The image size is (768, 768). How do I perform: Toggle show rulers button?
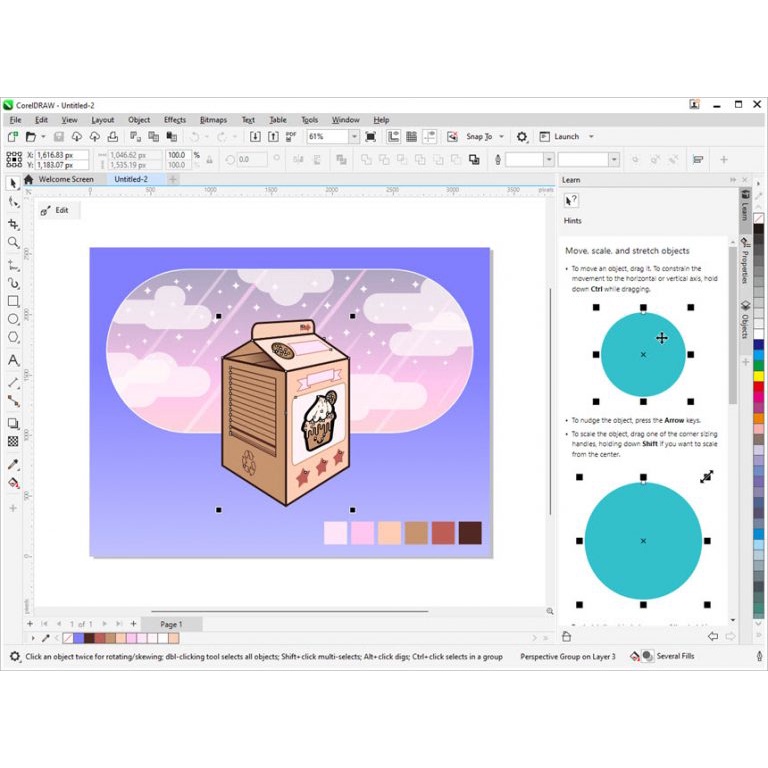pos(394,137)
